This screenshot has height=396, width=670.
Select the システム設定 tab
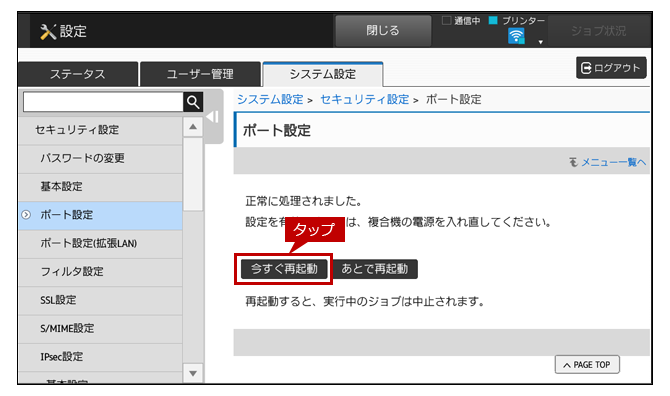(x=323, y=74)
